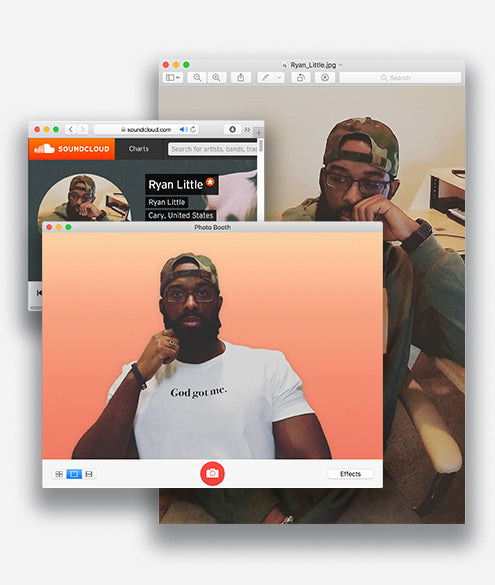Go to the SoundCloud logo home tab
The height and width of the screenshot is (585, 495).
[72, 149]
